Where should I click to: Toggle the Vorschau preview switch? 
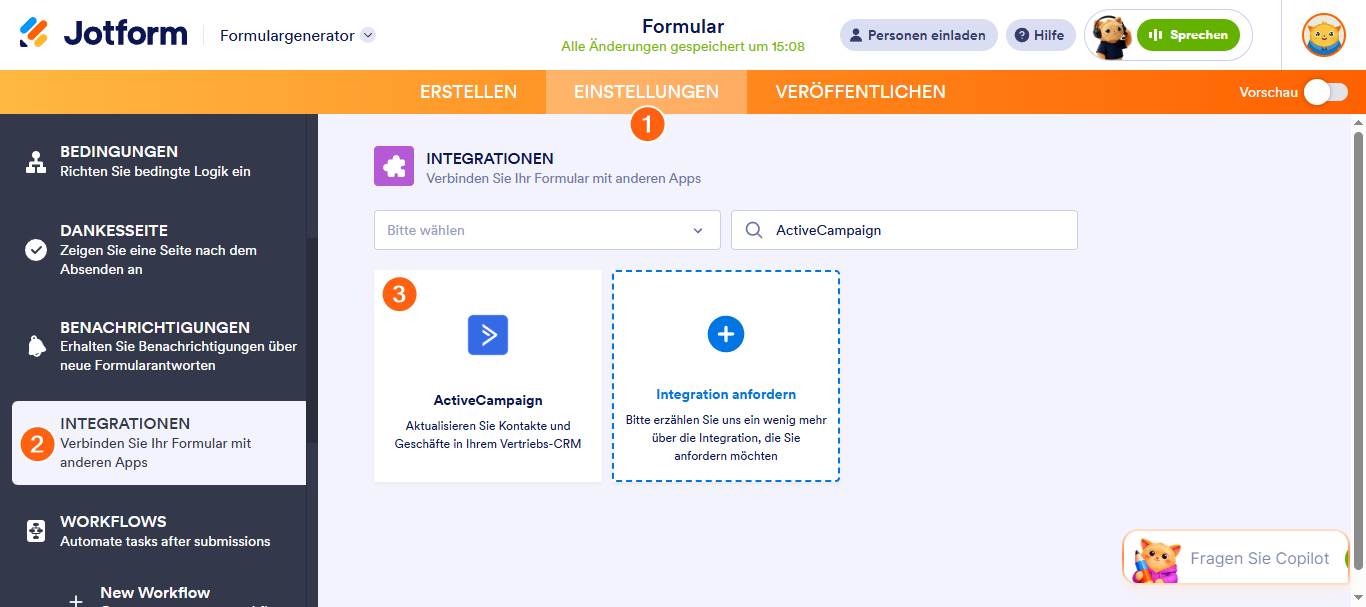point(1325,92)
